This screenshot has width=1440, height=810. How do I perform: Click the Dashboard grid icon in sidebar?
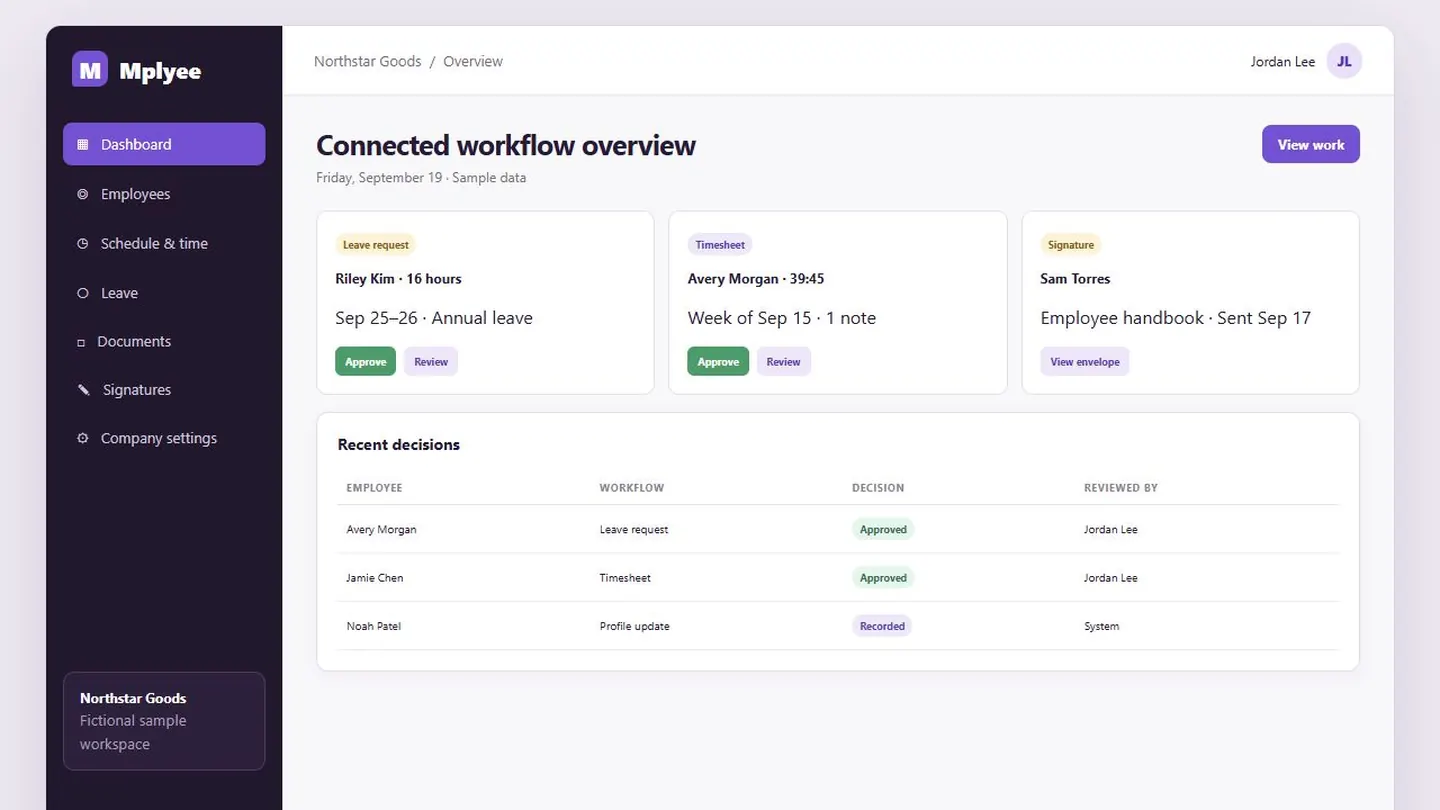click(x=83, y=144)
